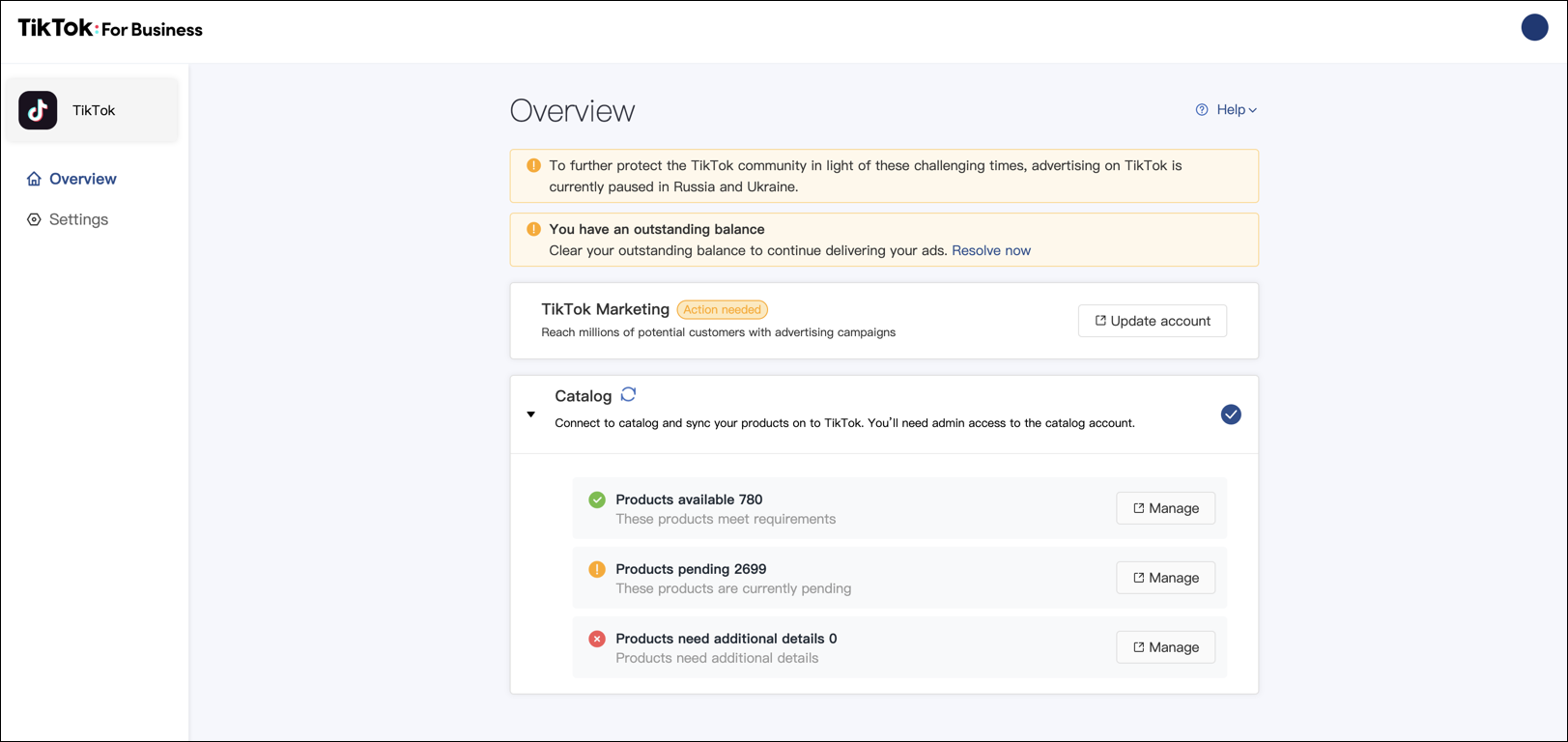This screenshot has height=742, width=1568.
Task: Click the outstanding balance warning icon
Action: pos(533,229)
